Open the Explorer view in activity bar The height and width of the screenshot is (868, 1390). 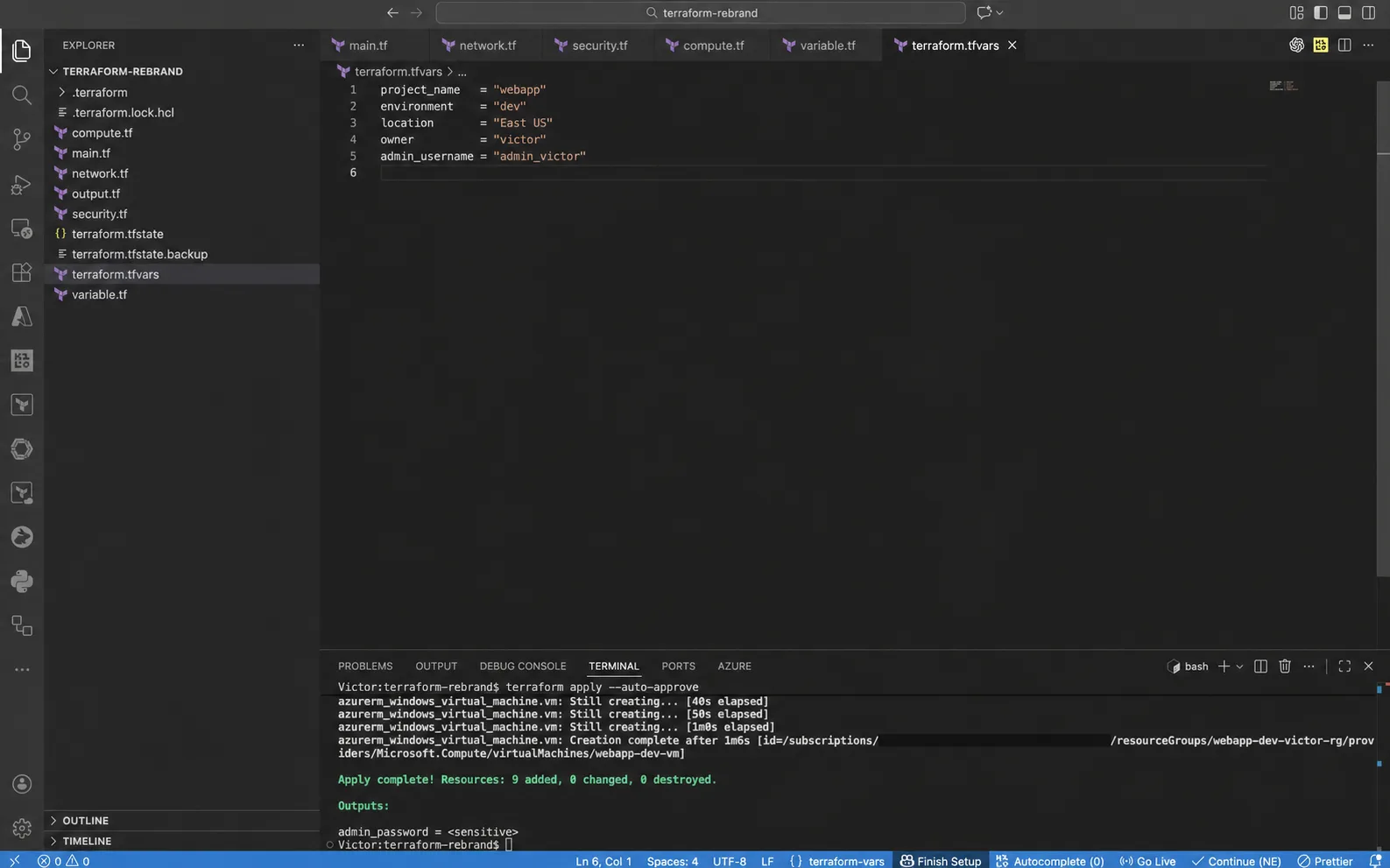pos(22,51)
